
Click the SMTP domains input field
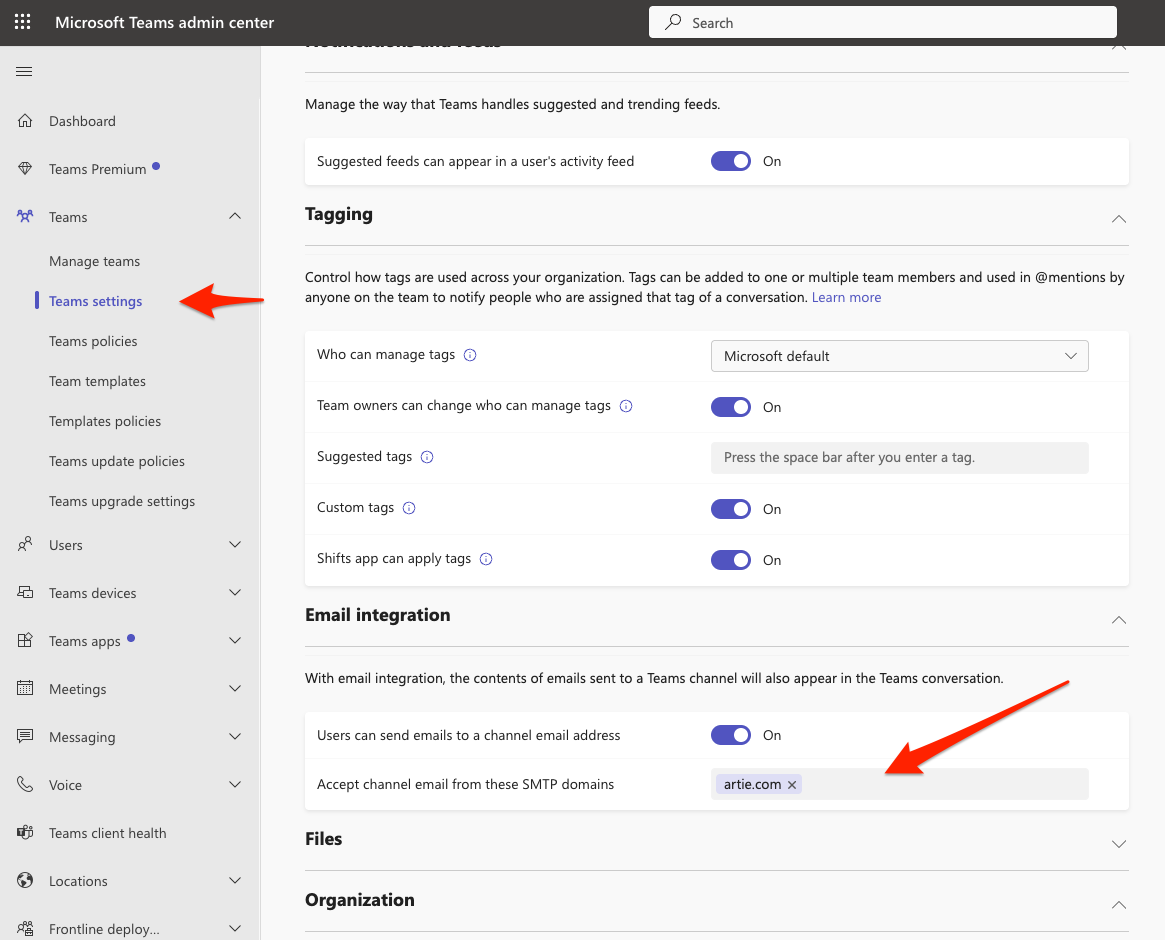899,784
